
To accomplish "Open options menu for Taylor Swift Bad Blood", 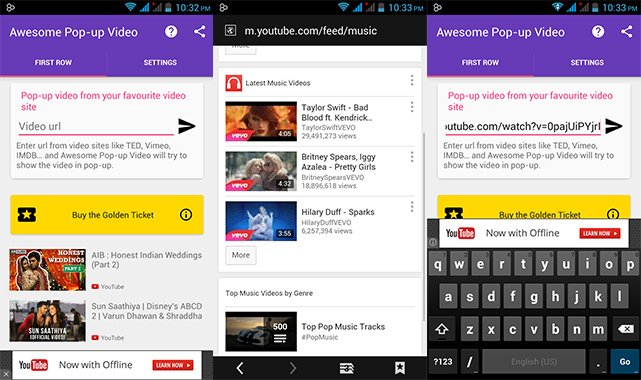I will [412, 107].
